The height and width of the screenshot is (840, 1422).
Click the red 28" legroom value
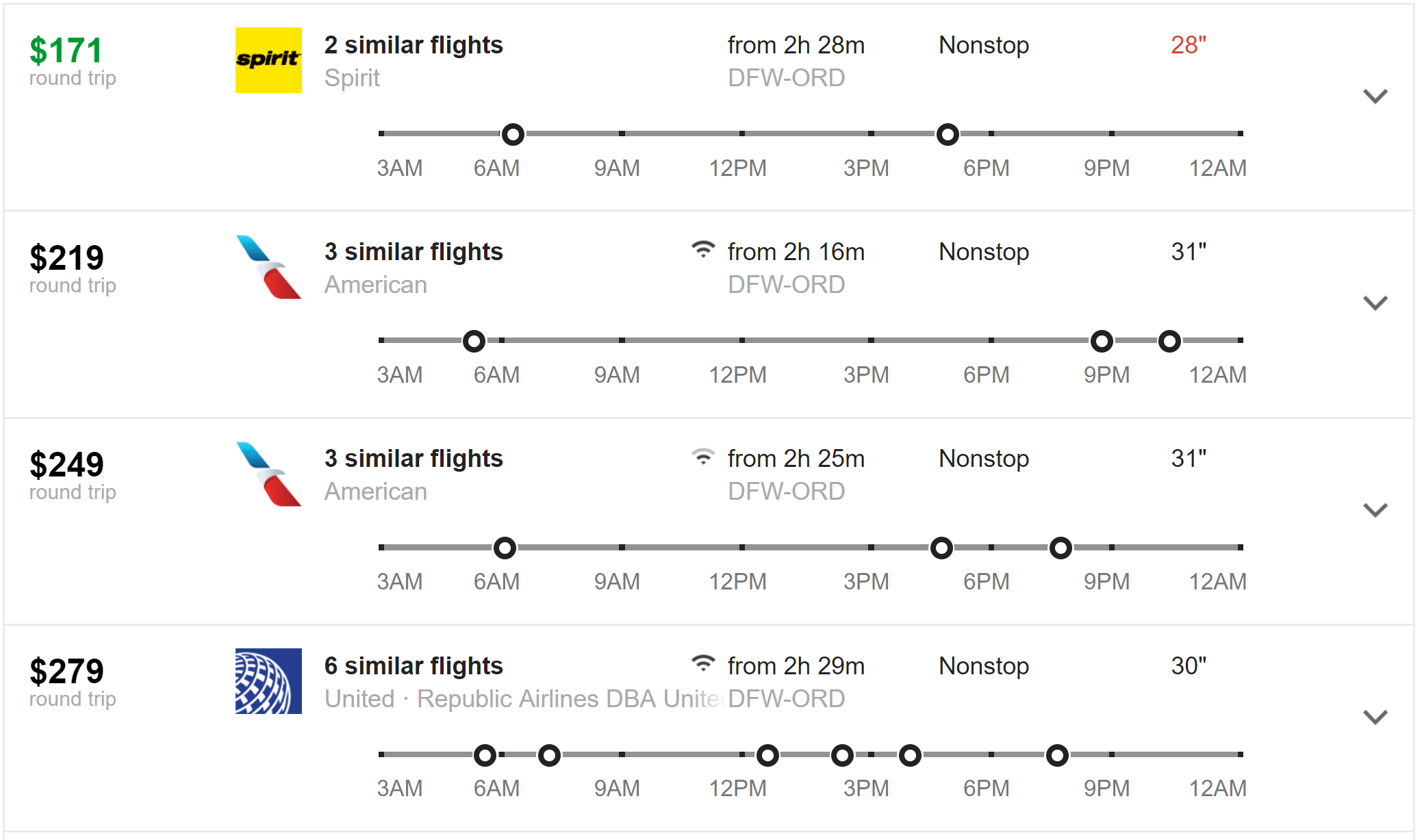1188,45
